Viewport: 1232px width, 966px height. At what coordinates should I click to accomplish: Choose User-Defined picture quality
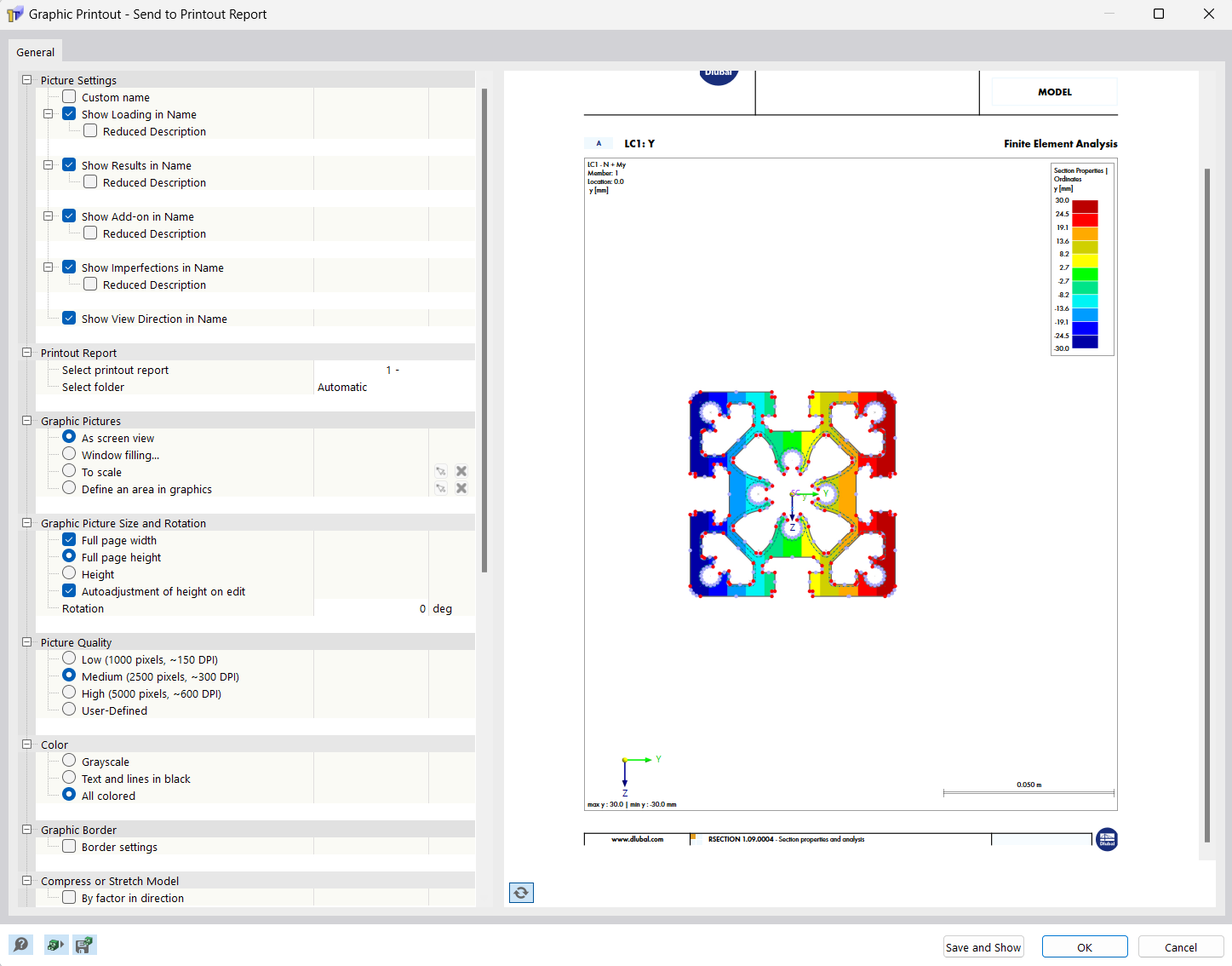point(69,709)
